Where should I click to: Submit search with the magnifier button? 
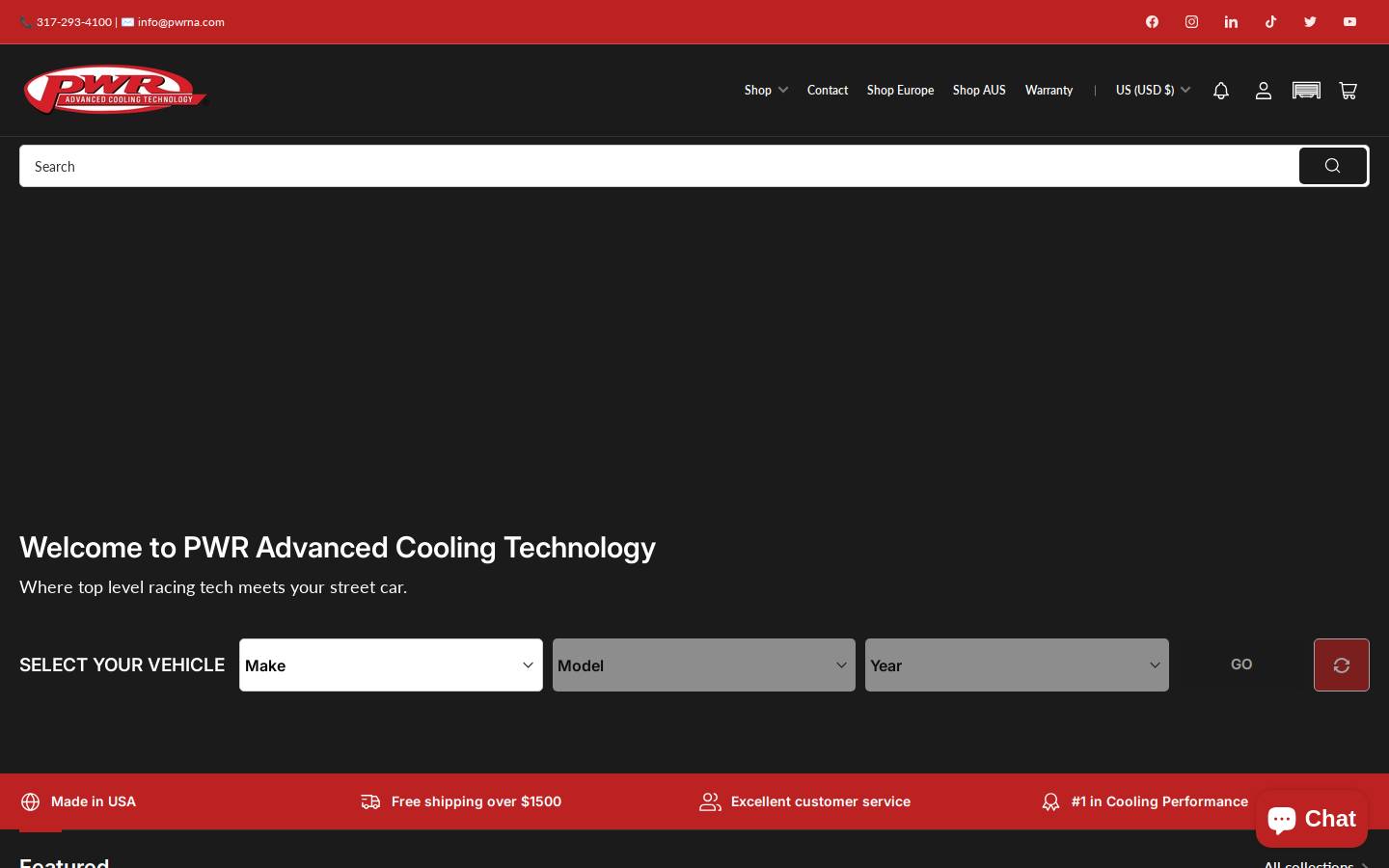[1332, 166]
